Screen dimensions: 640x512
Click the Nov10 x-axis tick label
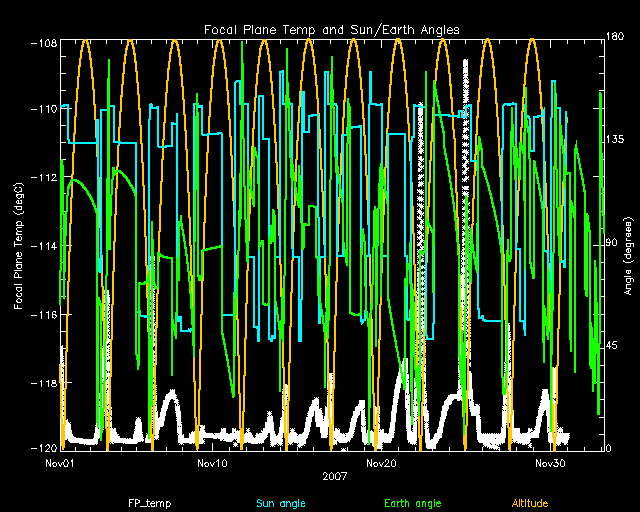coord(212,463)
